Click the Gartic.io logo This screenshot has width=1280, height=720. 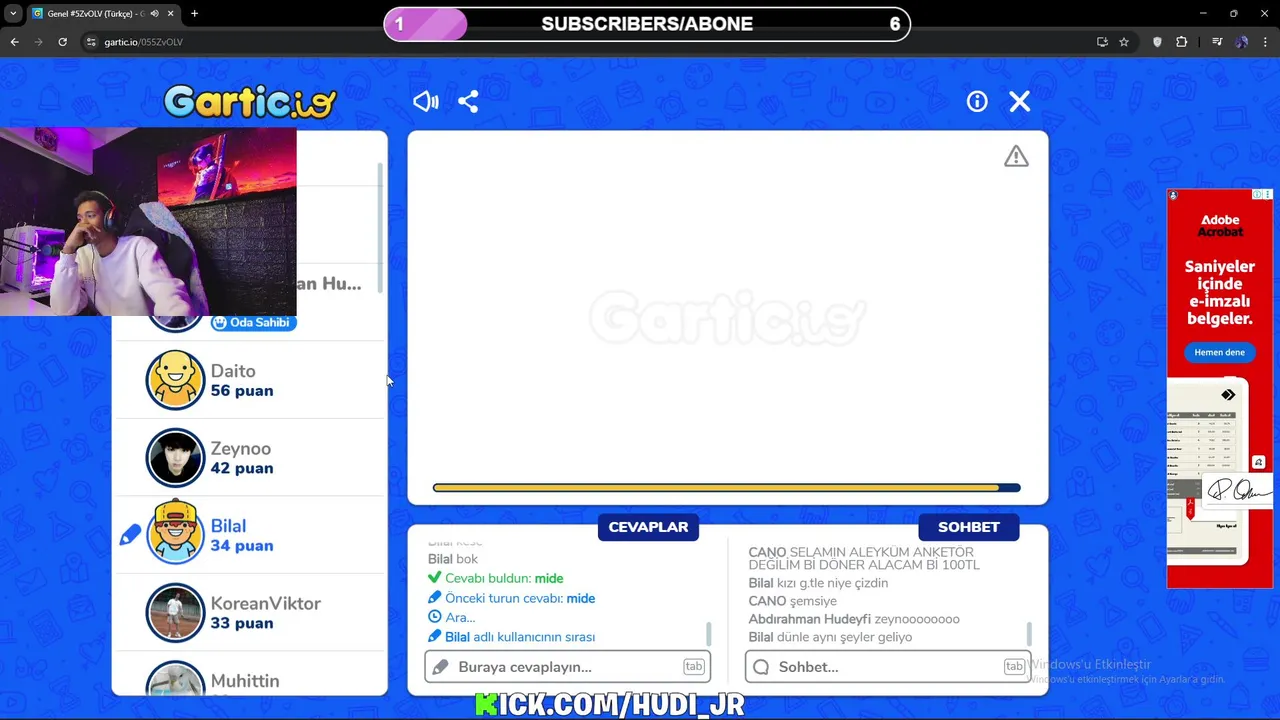tap(250, 101)
